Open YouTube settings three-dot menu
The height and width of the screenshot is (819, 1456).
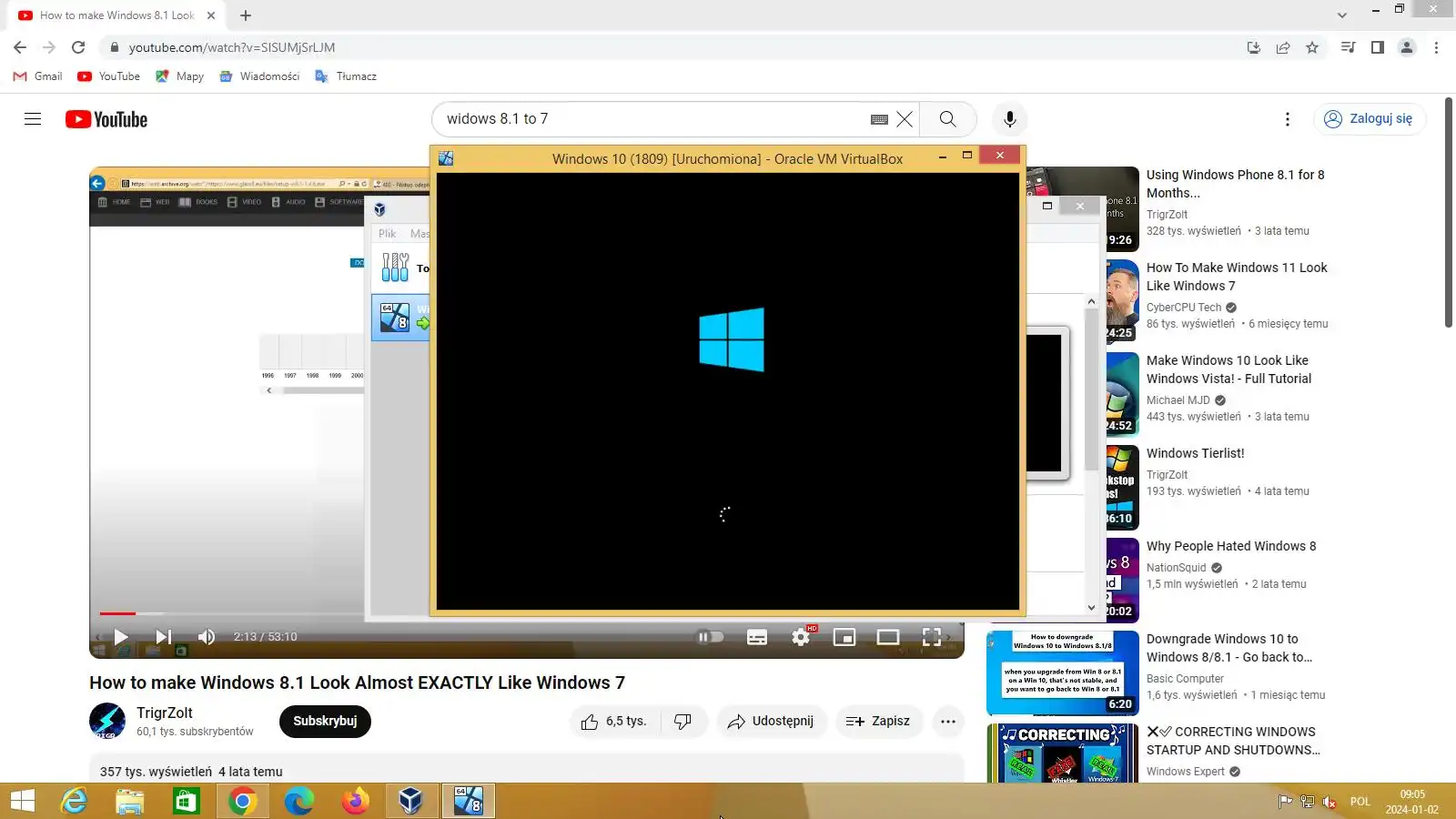[x=1287, y=119]
